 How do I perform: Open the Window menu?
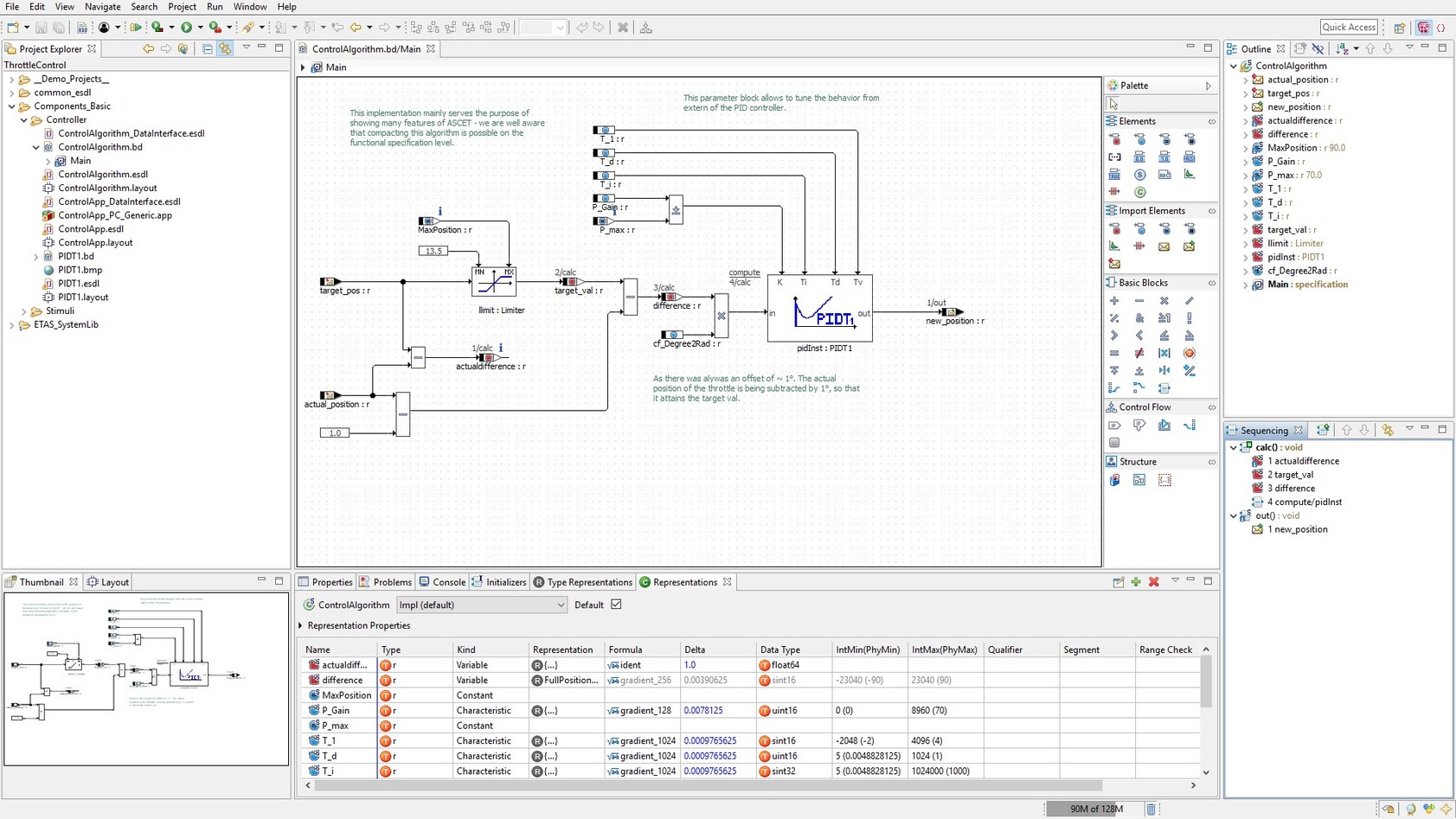[x=249, y=7]
